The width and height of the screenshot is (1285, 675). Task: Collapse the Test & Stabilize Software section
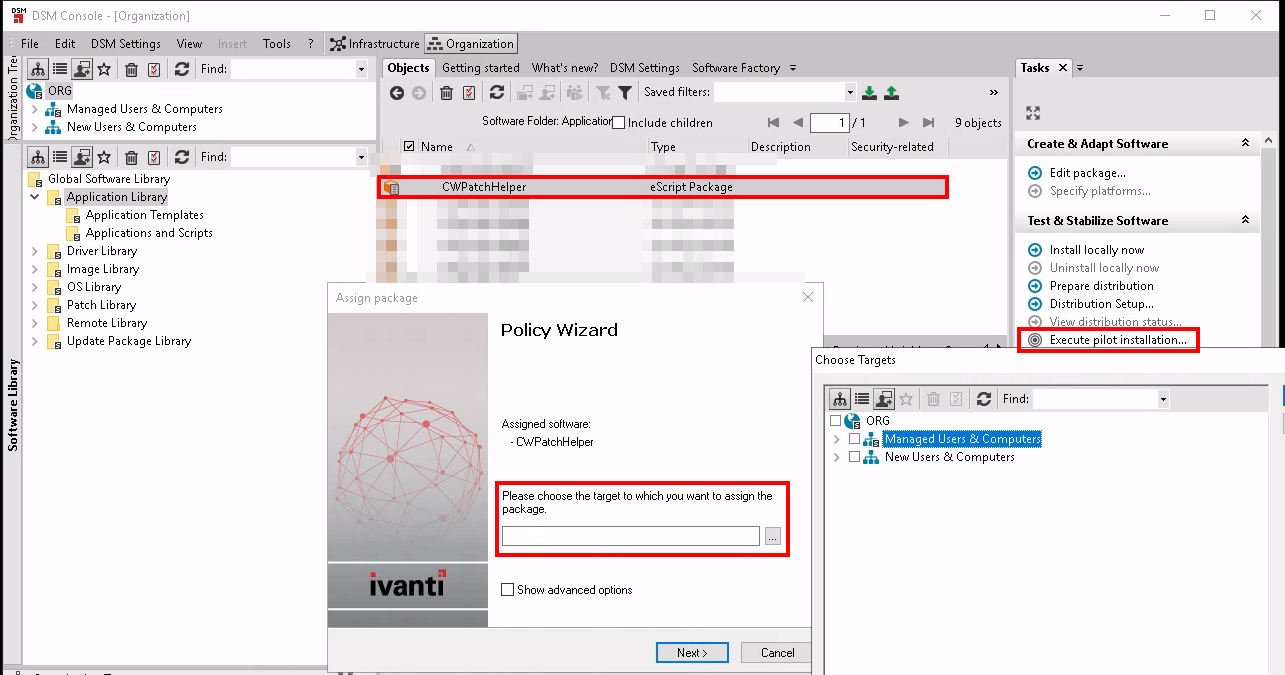[x=1245, y=221]
